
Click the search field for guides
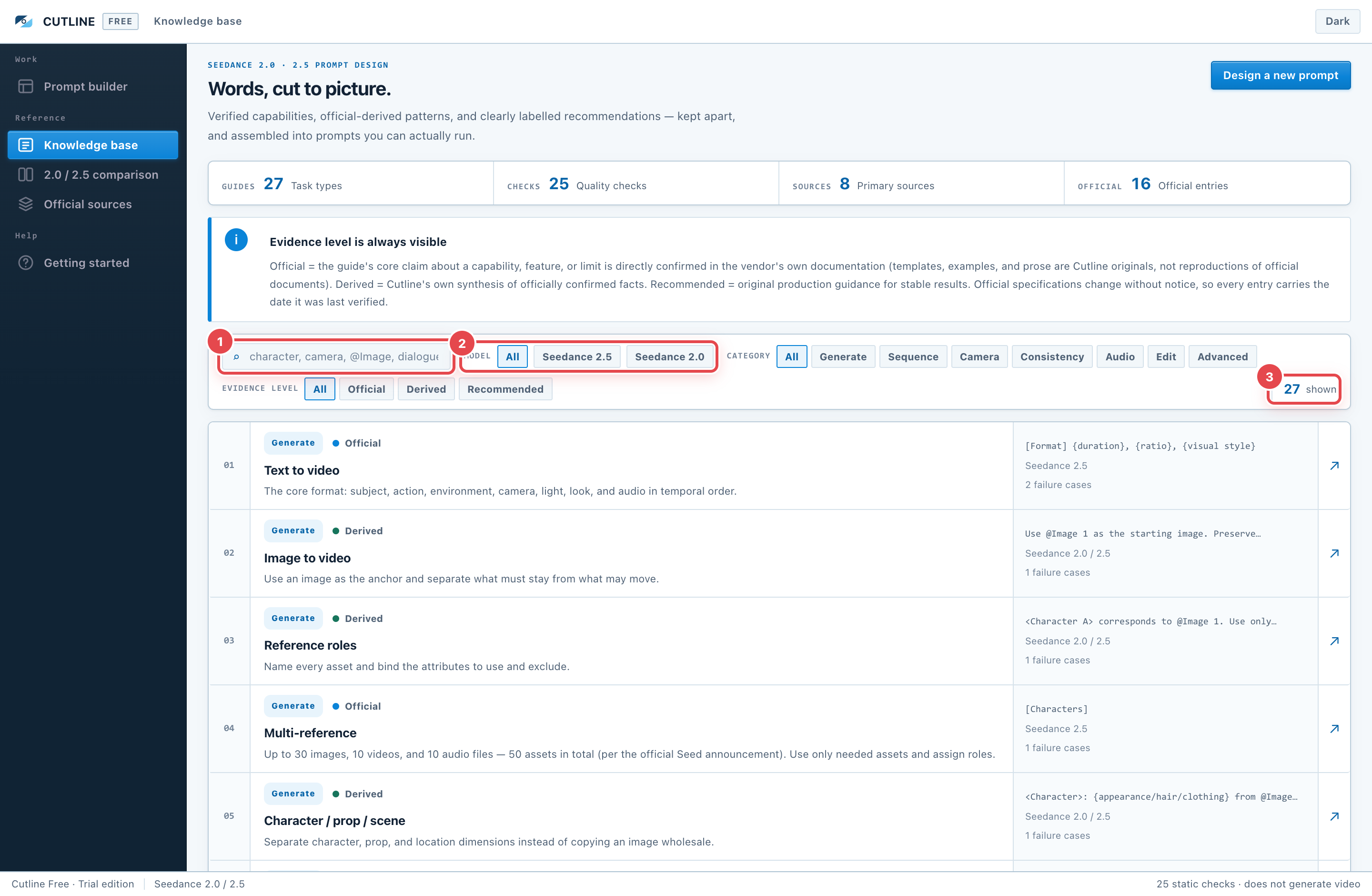(x=336, y=357)
